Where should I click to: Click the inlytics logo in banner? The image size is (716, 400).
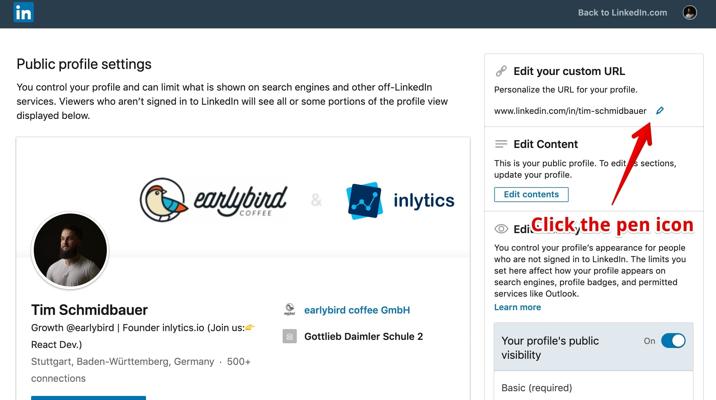(x=400, y=200)
